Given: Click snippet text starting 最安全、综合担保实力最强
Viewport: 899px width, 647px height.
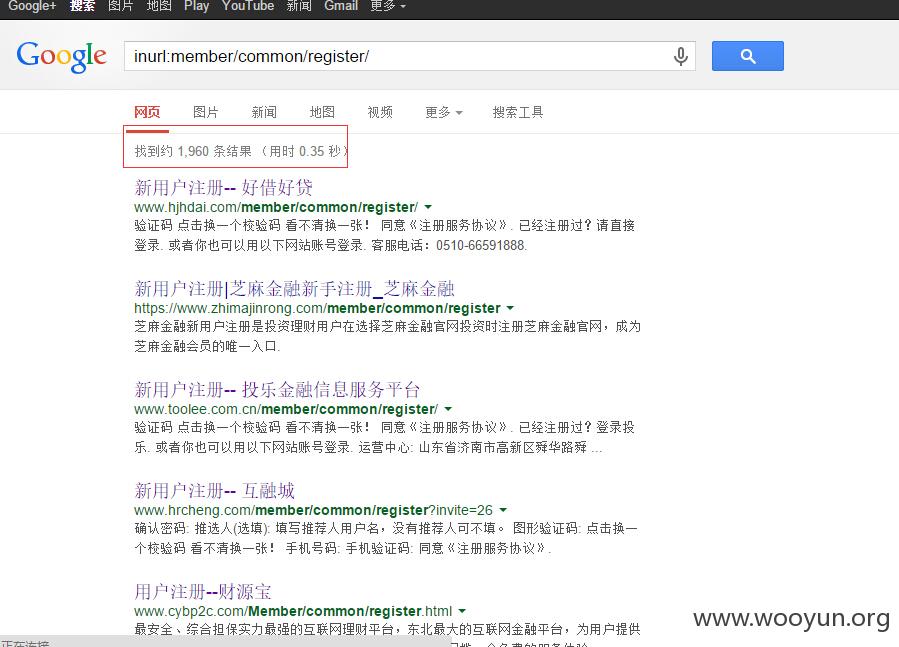Looking at the screenshot, I should [387, 629].
